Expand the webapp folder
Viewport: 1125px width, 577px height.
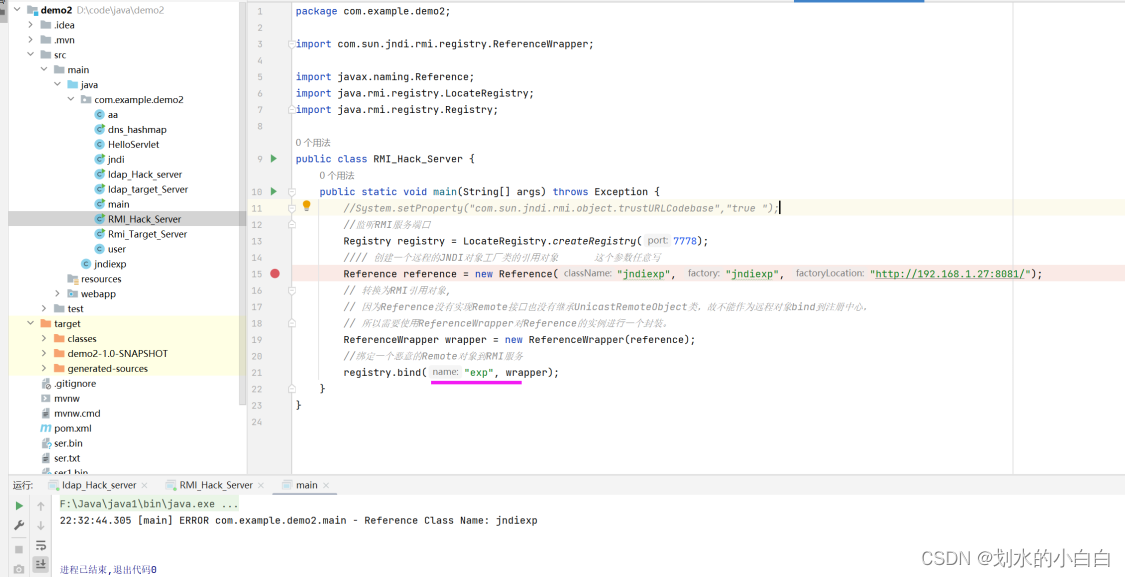click(57, 294)
